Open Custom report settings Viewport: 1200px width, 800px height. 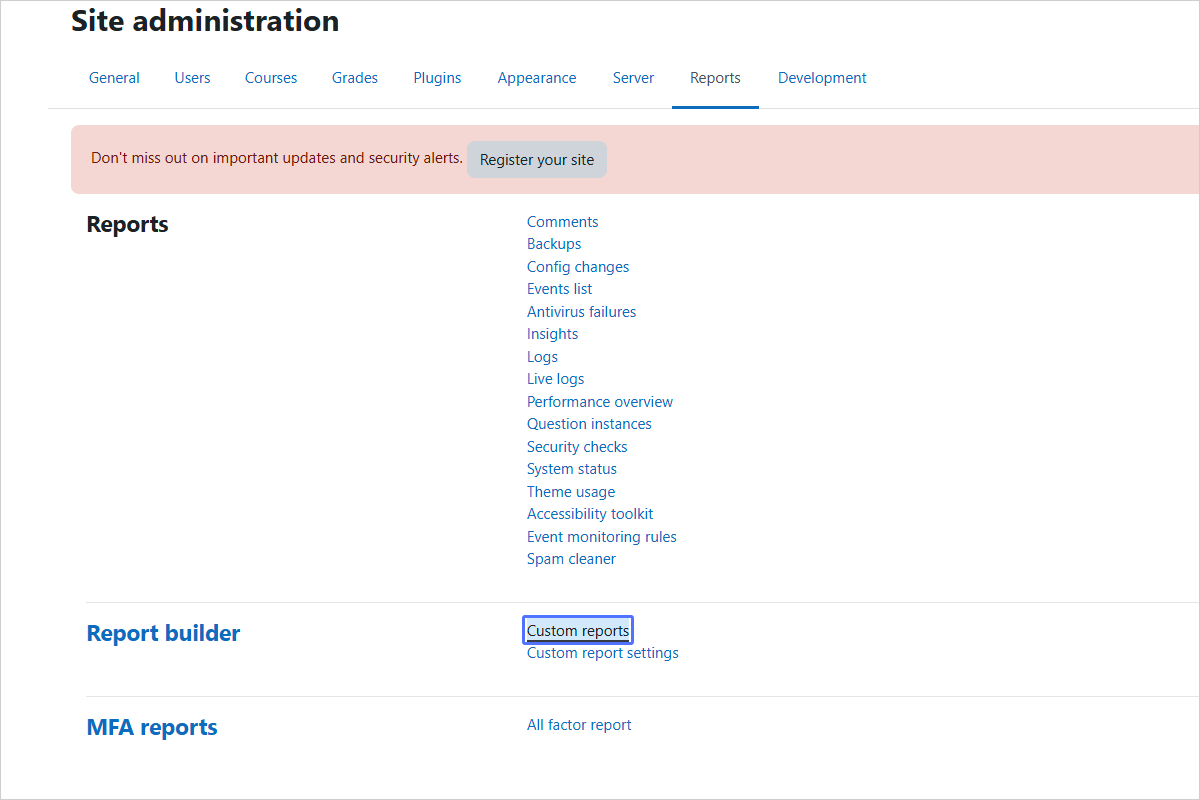603,653
